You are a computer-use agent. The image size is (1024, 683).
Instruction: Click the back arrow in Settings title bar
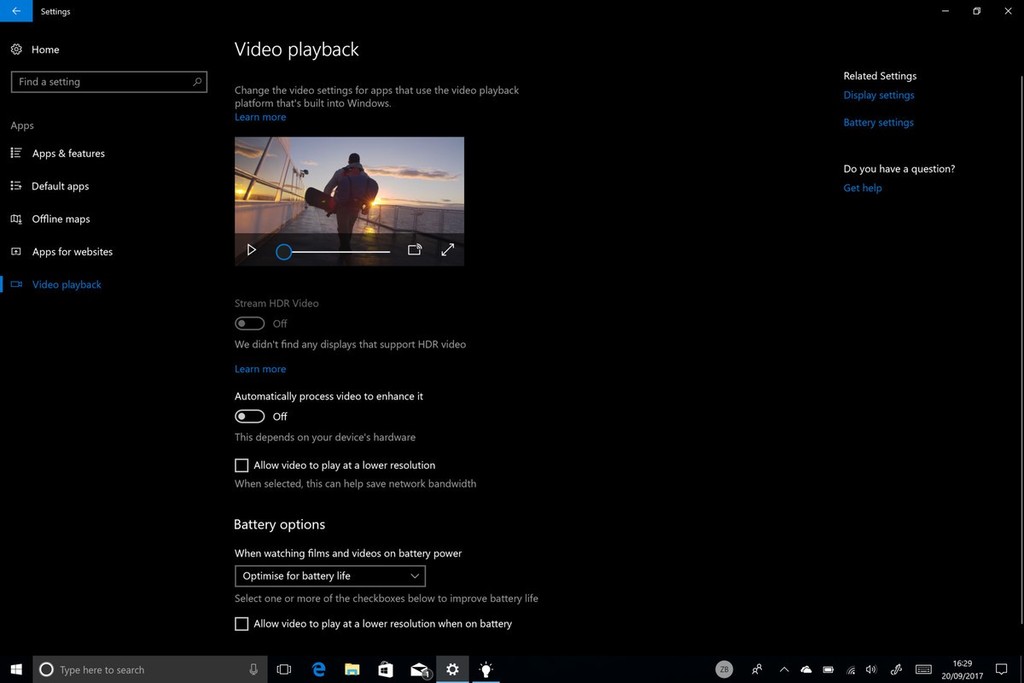(x=15, y=11)
